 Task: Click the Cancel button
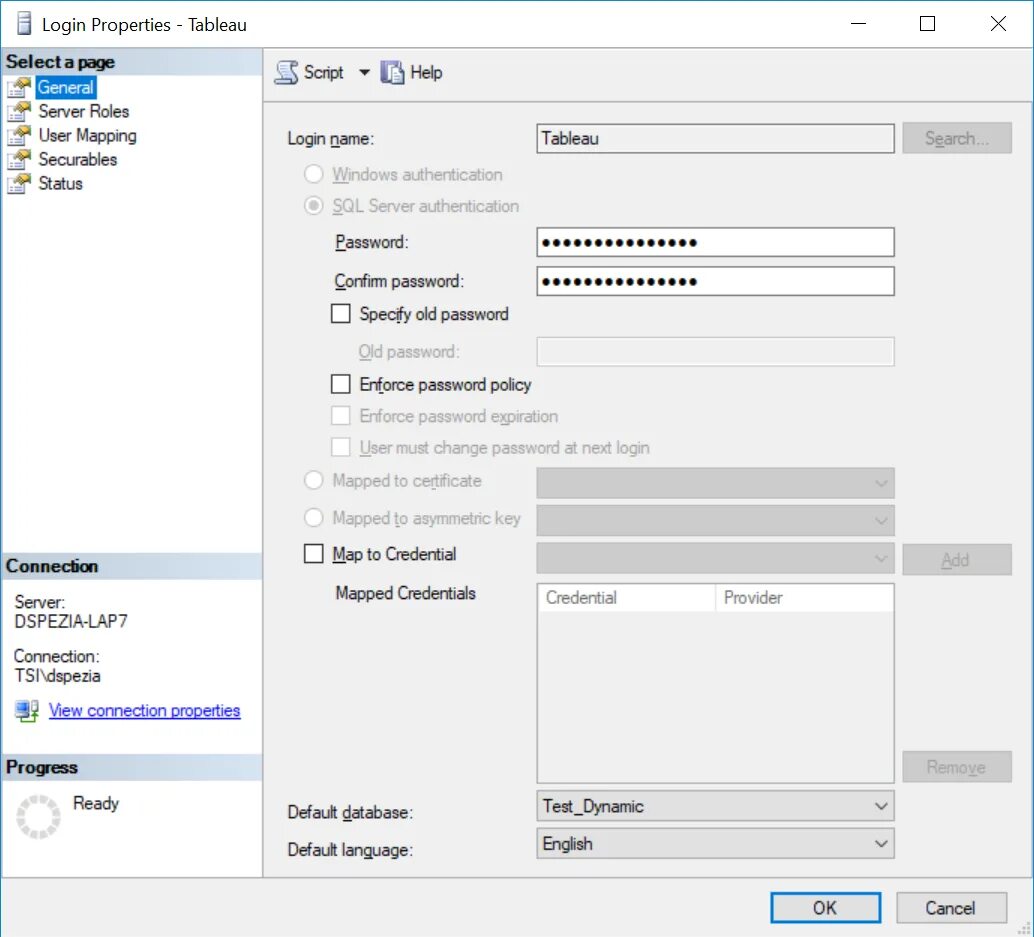(x=951, y=908)
